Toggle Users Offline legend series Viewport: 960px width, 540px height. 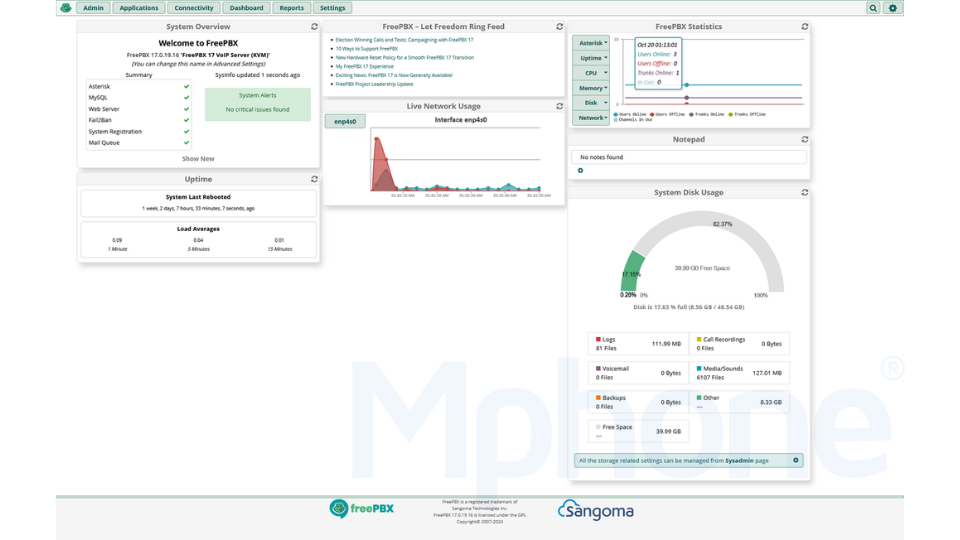[x=668, y=114]
